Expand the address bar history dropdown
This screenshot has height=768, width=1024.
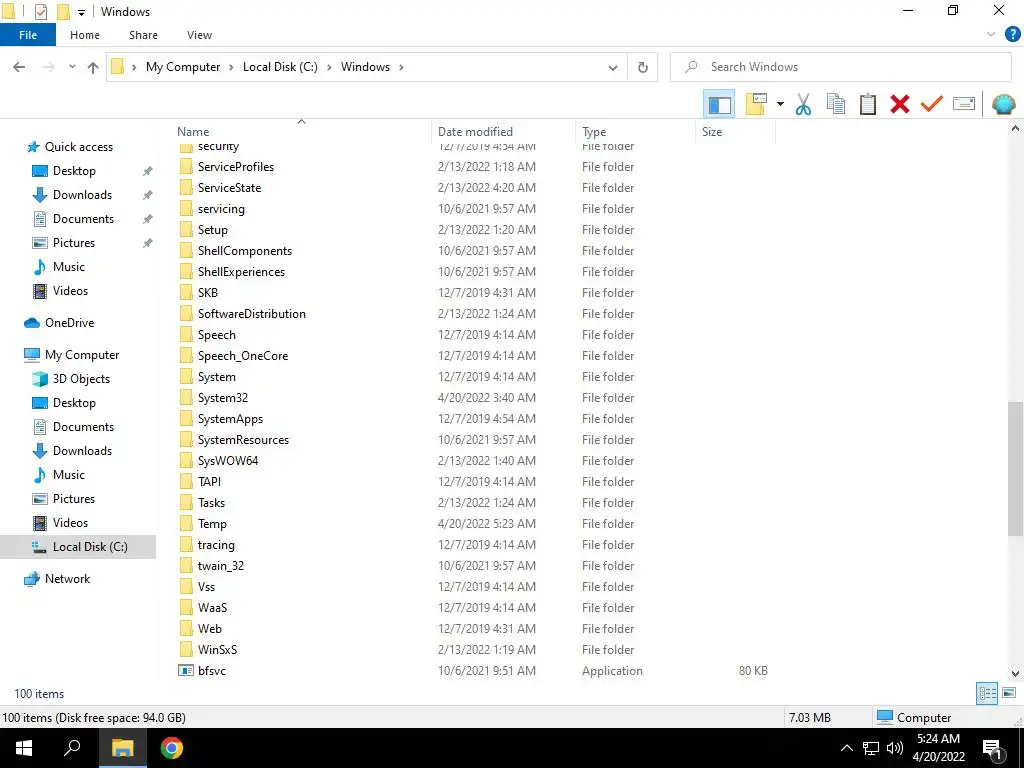(x=613, y=67)
